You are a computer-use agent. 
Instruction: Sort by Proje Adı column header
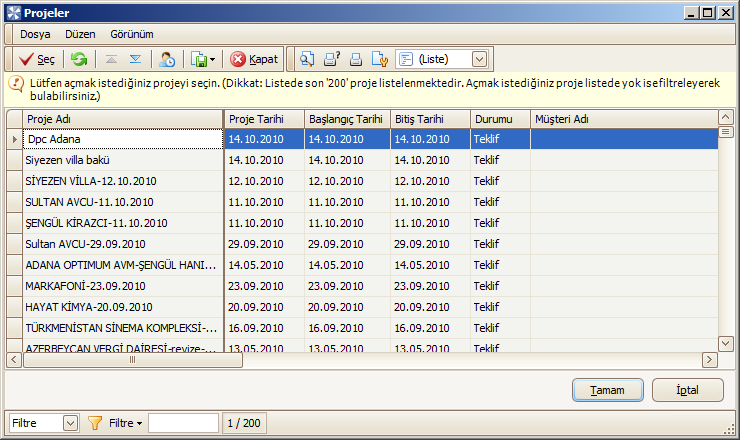123,119
